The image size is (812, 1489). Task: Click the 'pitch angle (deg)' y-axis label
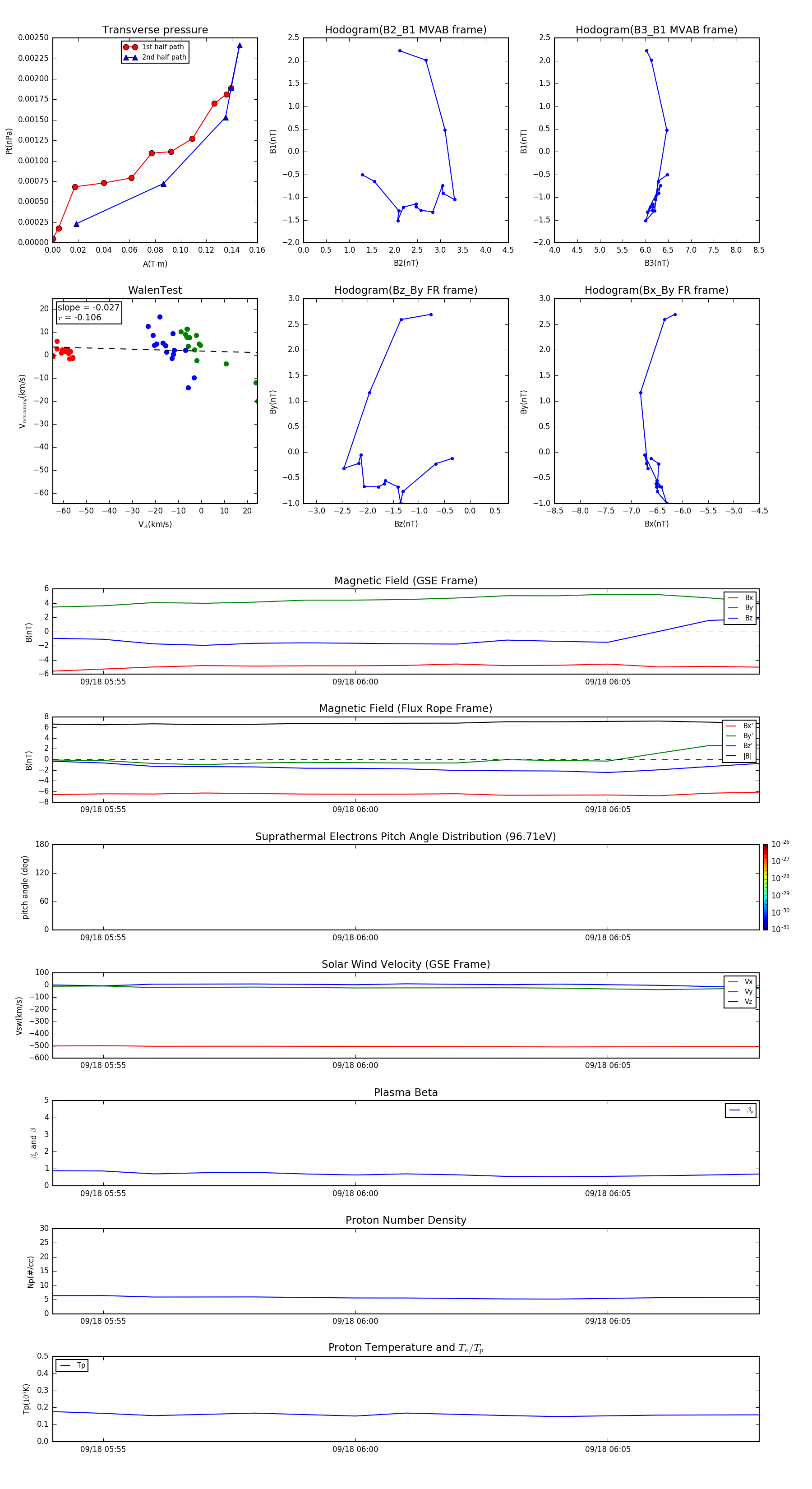[x=25, y=887]
